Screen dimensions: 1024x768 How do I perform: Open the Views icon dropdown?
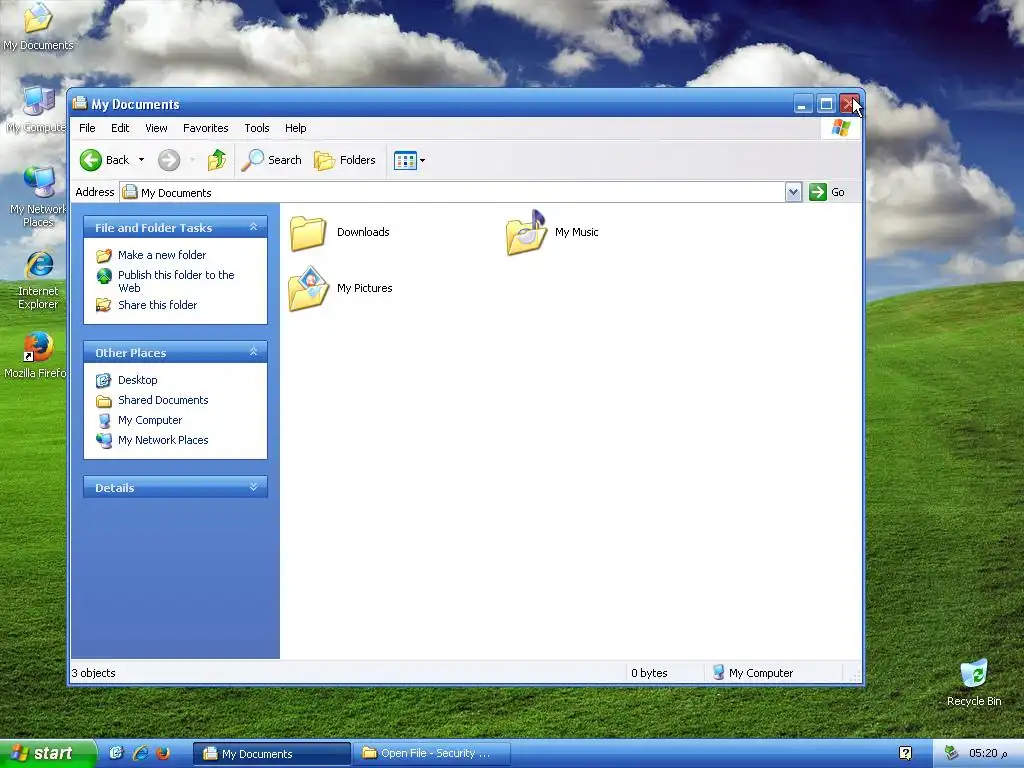(409, 160)
